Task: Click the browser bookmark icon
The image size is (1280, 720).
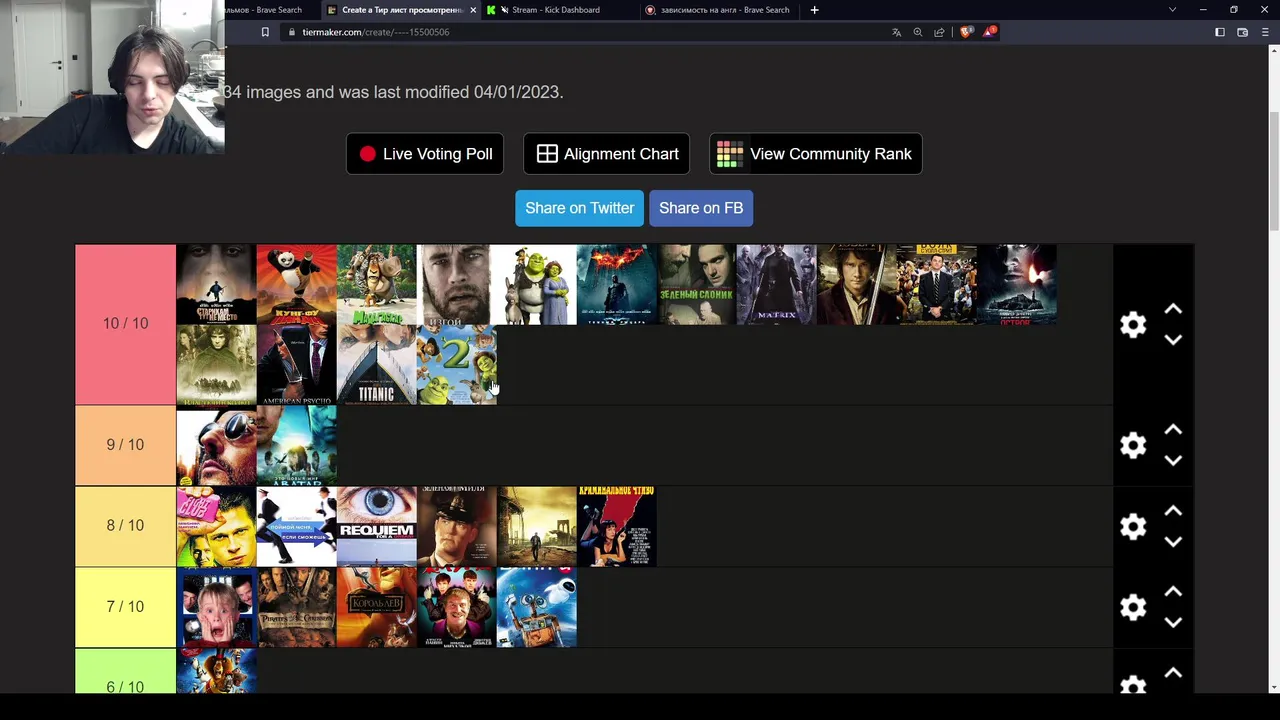Action: point(265,32)
